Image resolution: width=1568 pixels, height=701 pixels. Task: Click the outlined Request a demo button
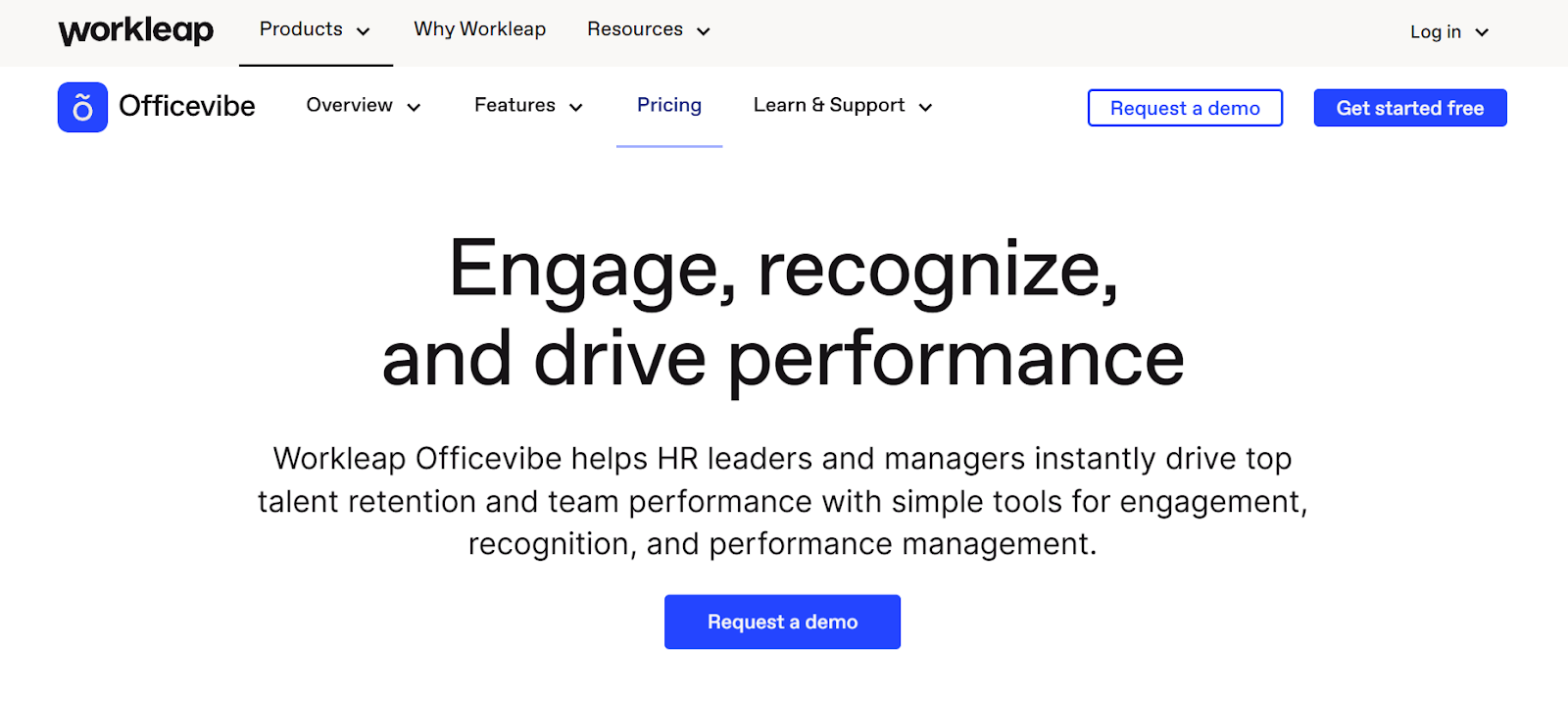[x=1185, y=108]
